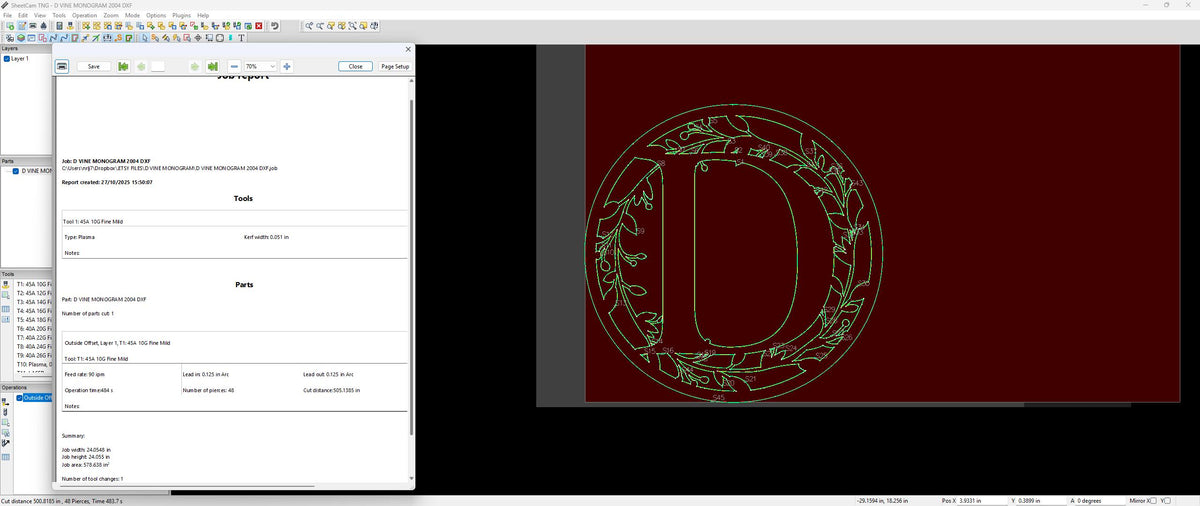This screenshot has height=506, width=1200.
Task: Open the File menu
Action: pyautogui.click(x=7, y=16)
